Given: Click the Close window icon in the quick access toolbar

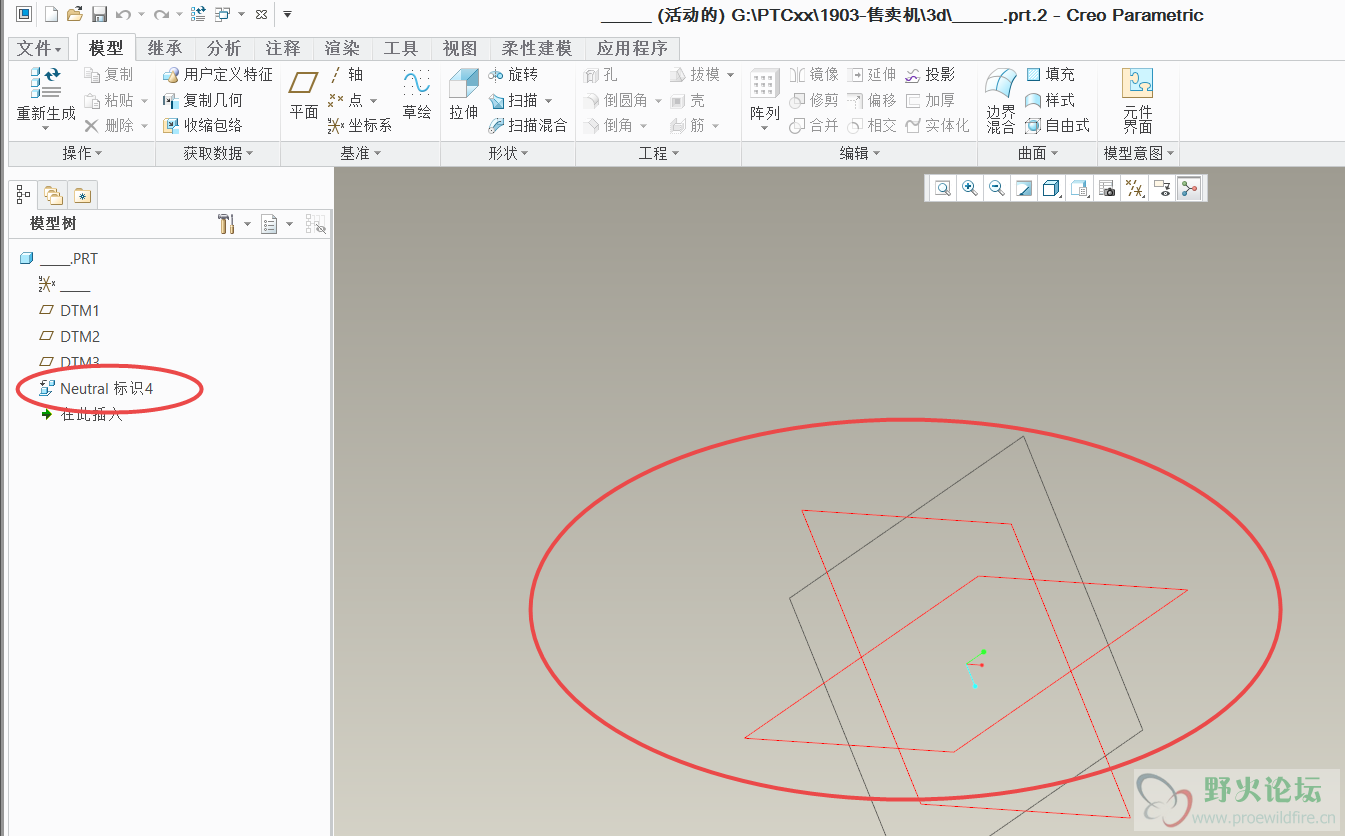Looking at the screenshot, I should 261,15.
